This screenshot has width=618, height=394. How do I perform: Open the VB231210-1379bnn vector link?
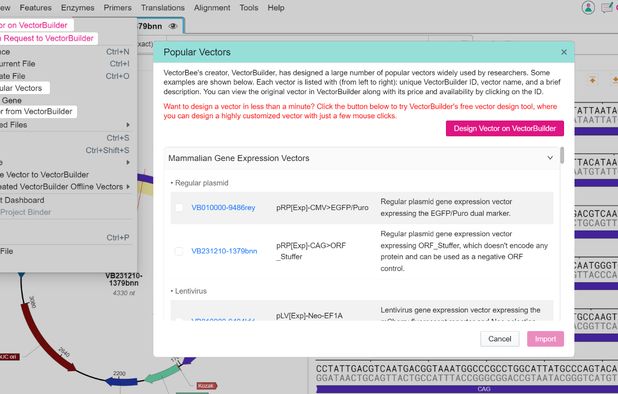(x=224, y=251)
